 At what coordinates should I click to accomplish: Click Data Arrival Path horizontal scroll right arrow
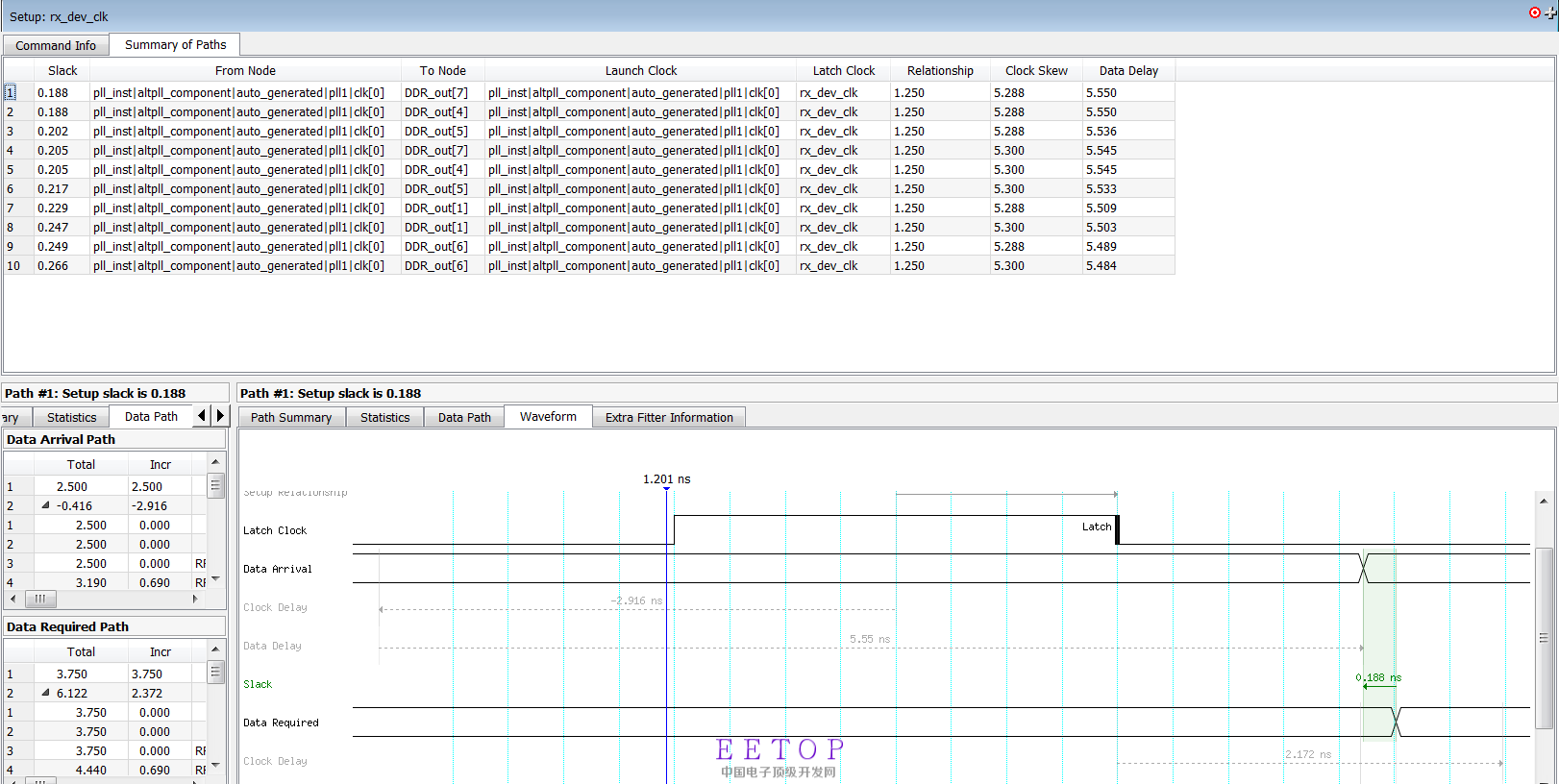(195, 599)
